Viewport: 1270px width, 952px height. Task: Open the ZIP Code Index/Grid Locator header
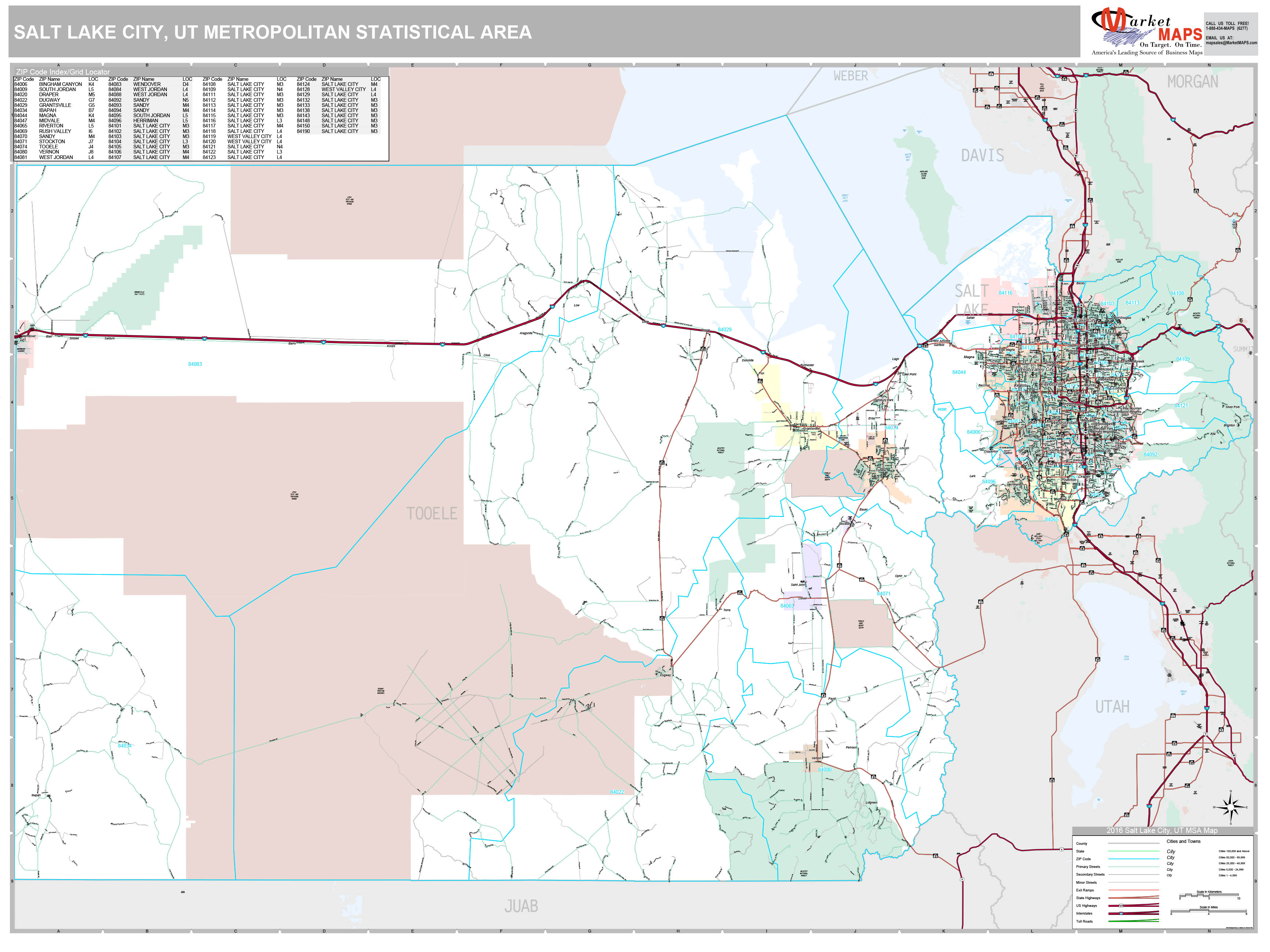63,72
